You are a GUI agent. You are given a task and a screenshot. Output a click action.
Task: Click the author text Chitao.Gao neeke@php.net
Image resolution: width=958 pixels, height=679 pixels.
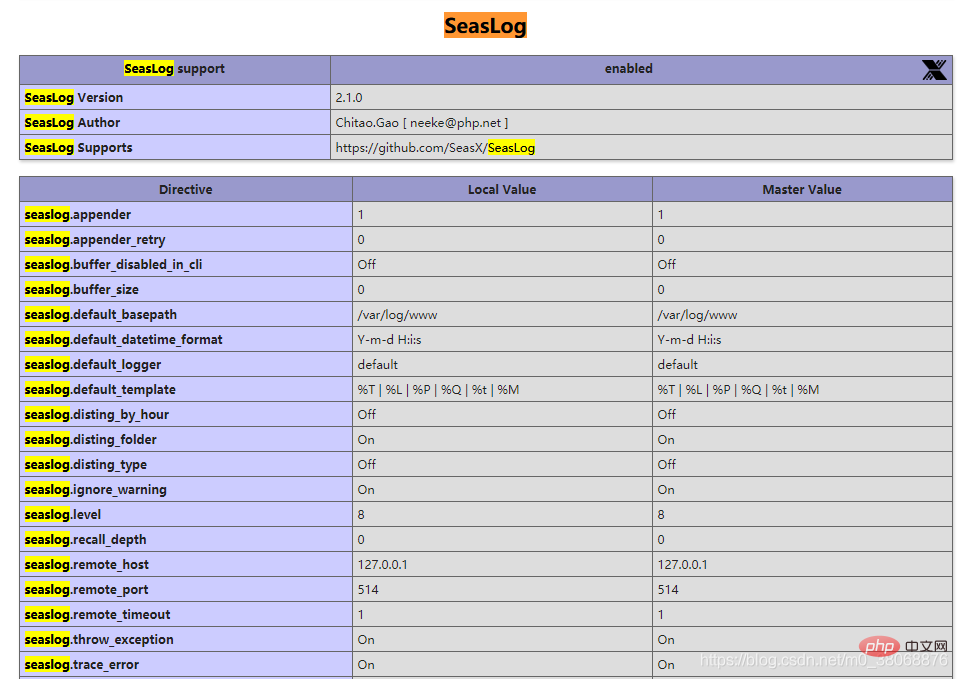pyautogui.click(x=422, y=123)
